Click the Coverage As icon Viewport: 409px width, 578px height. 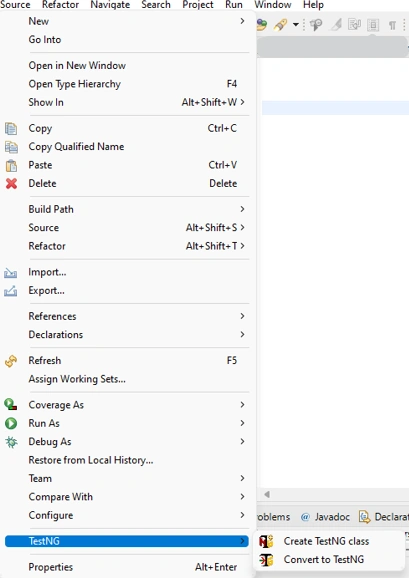click(11, 405)
